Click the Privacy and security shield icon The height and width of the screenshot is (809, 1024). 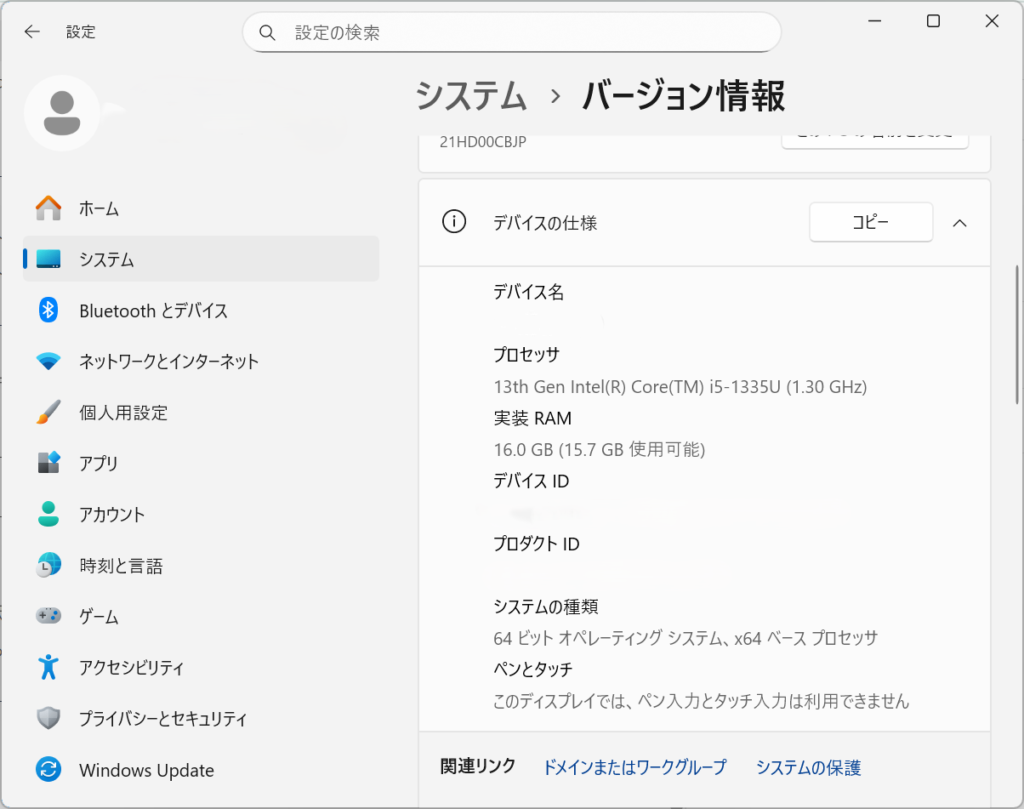point(48,718)
